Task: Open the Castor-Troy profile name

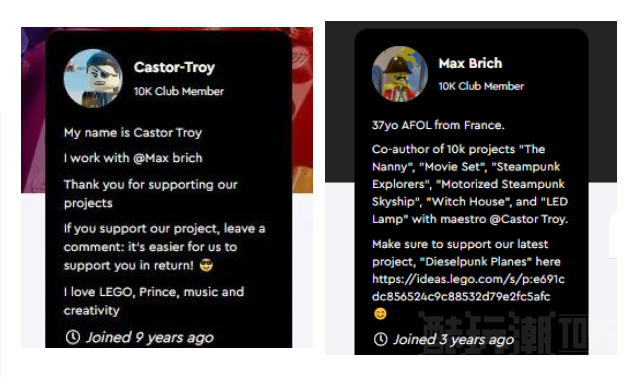Action: pos(174,67)
